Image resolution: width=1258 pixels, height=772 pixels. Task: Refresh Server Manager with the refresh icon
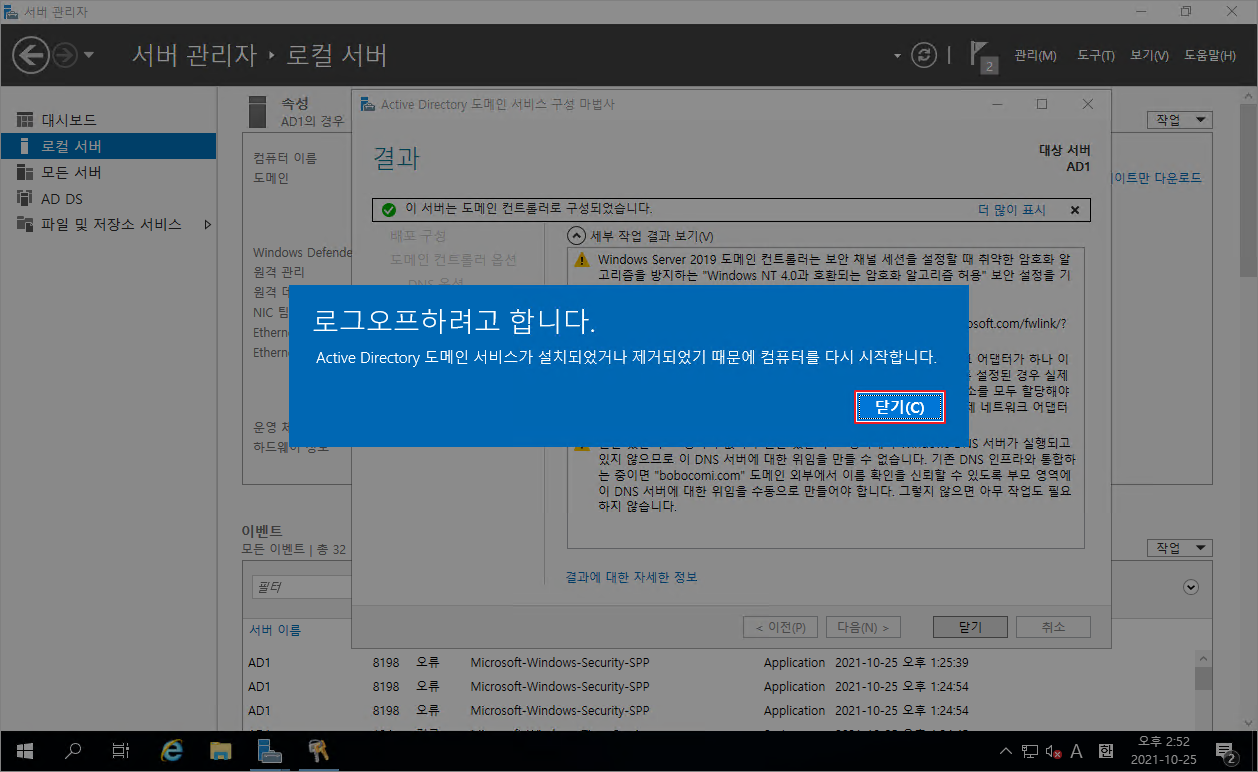coord(925,55)
